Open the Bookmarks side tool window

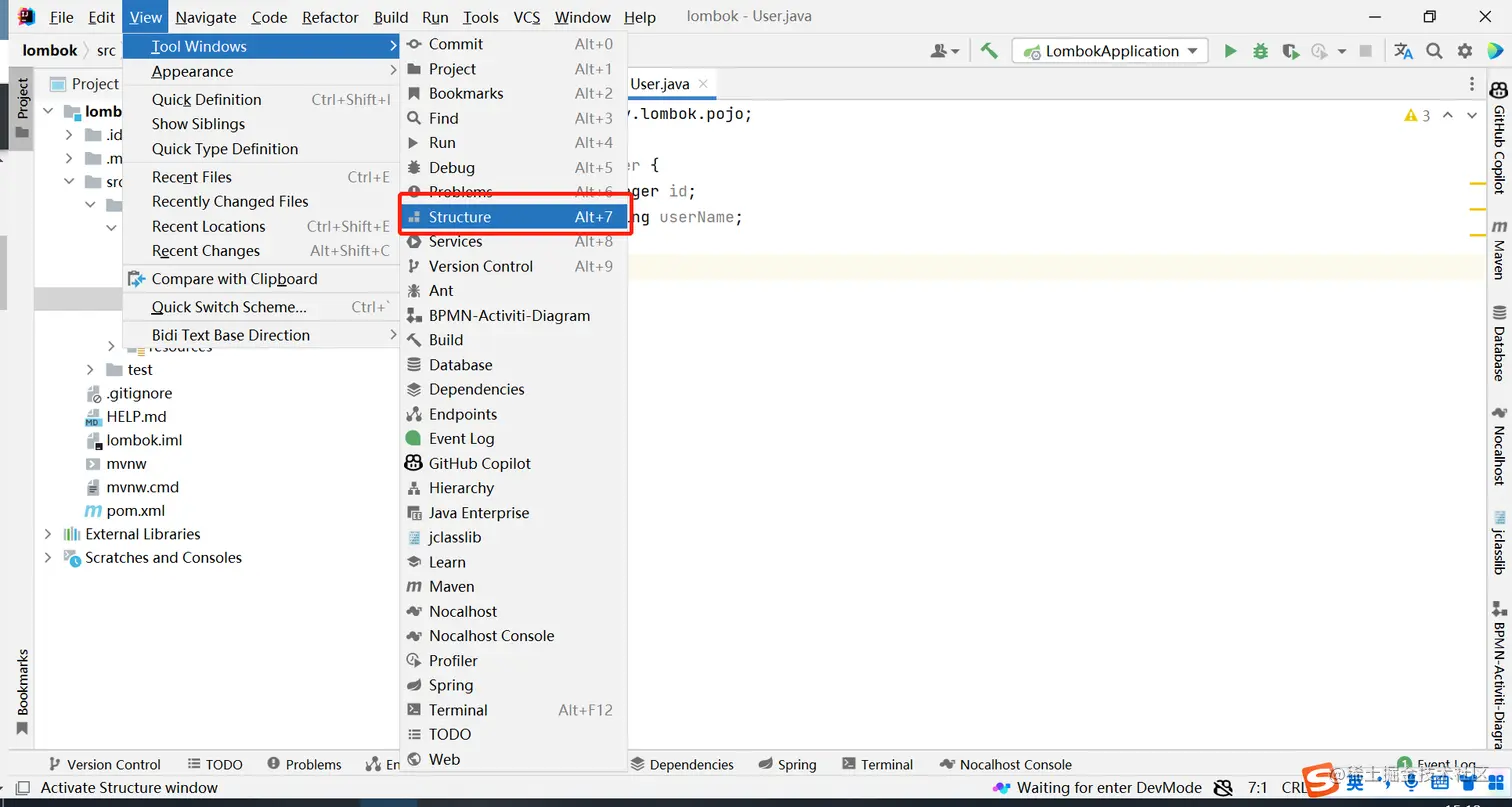coord(22,693)
